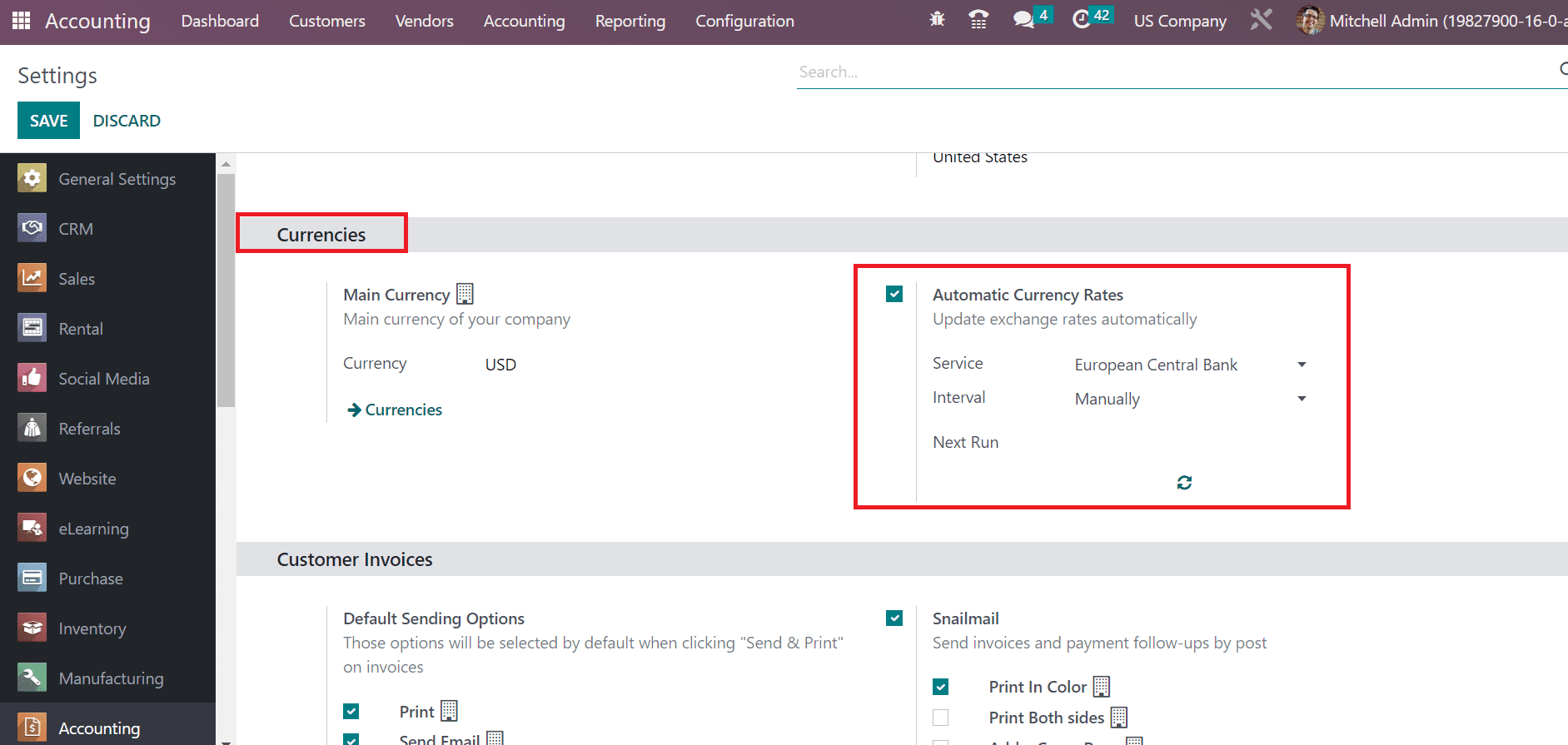
Task: Open General Settings gear icon
Action: 32,178
